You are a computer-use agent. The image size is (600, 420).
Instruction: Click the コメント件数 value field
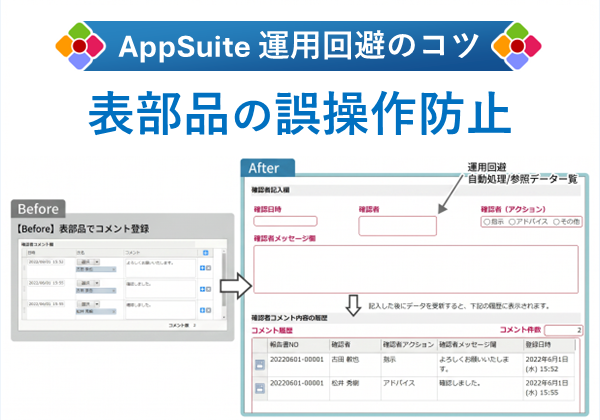click(x=564, y=330)
